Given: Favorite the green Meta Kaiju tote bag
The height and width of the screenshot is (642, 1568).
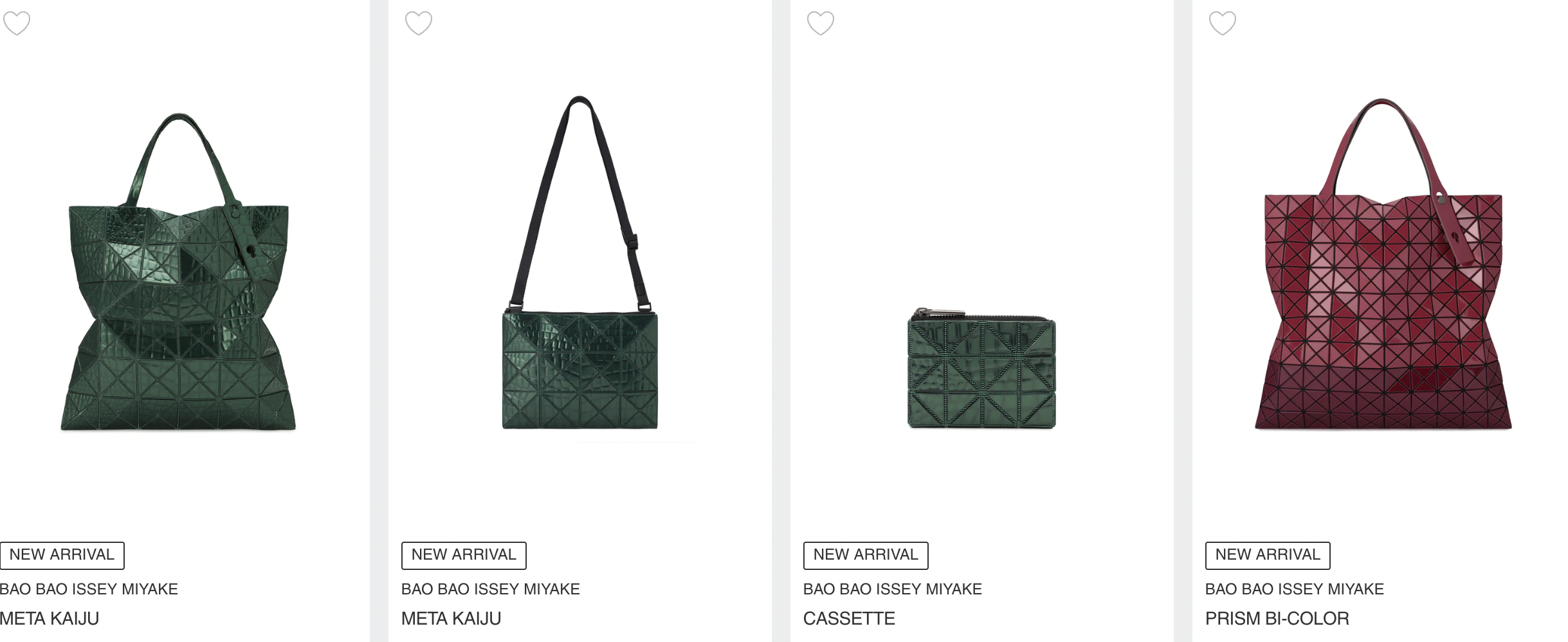Looking at the screenshot, I should [x=17, y=23].
